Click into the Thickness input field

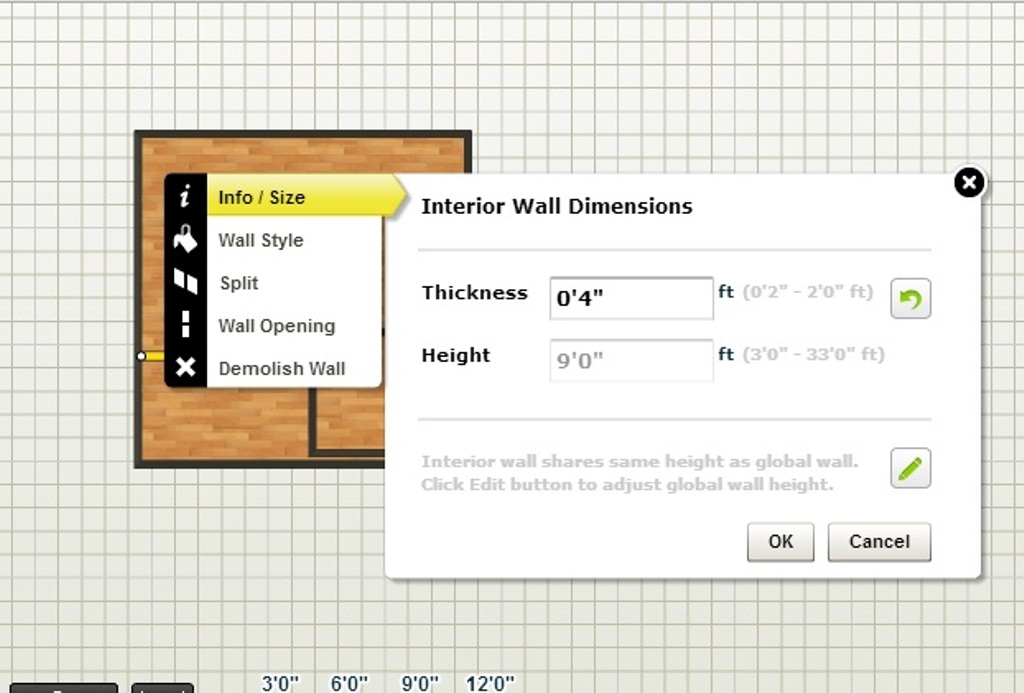(x=632, y=298)
